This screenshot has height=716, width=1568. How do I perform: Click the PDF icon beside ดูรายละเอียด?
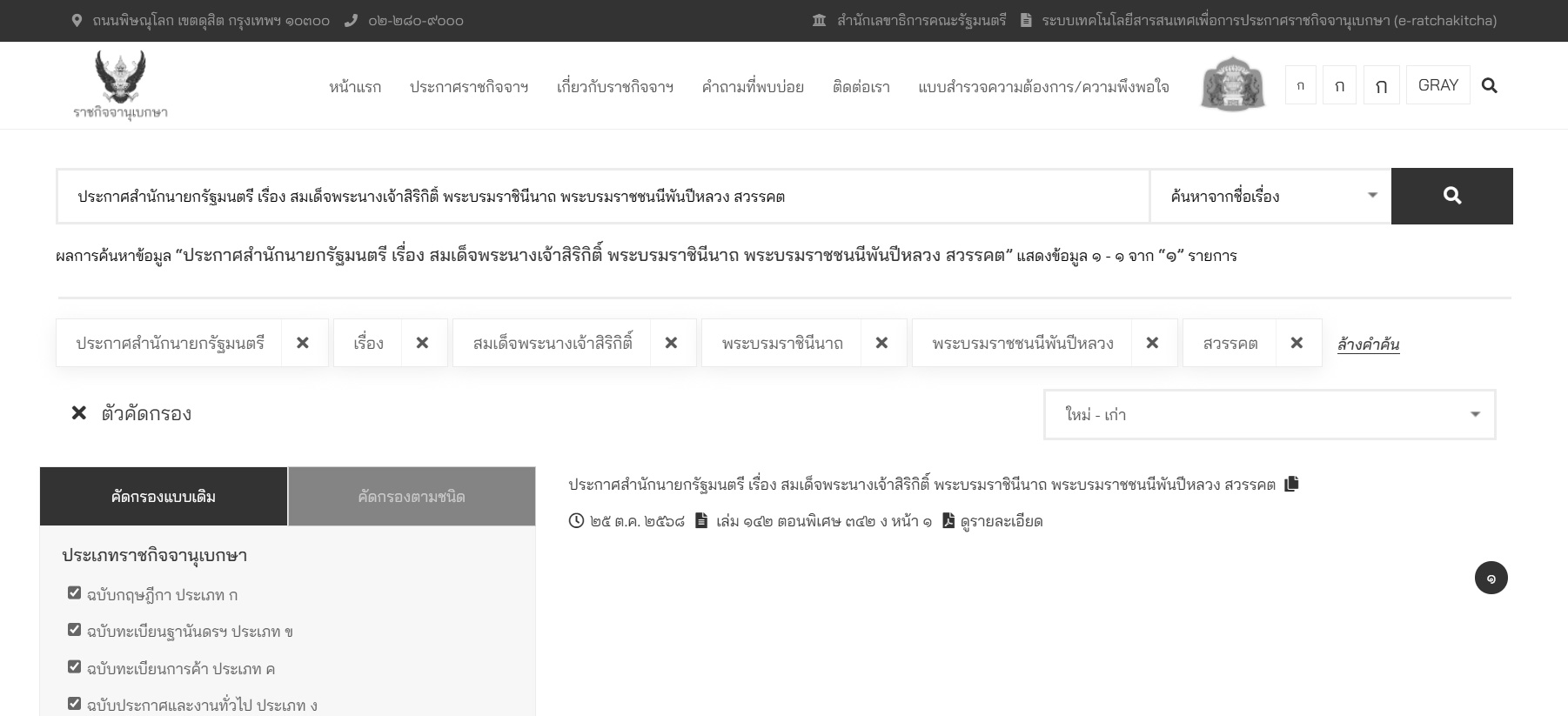point(948,520)
